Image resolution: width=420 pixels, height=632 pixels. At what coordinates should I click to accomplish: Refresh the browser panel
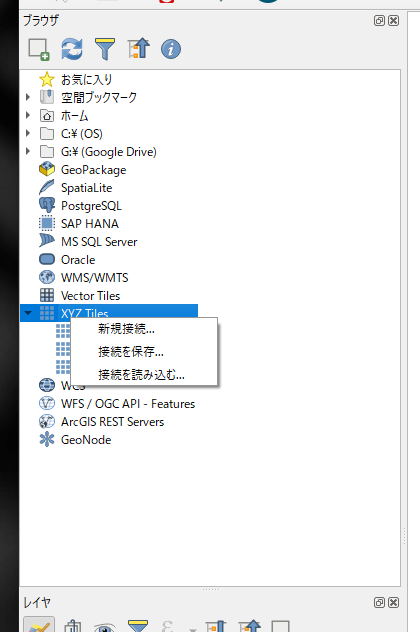(x=72, y=49)
